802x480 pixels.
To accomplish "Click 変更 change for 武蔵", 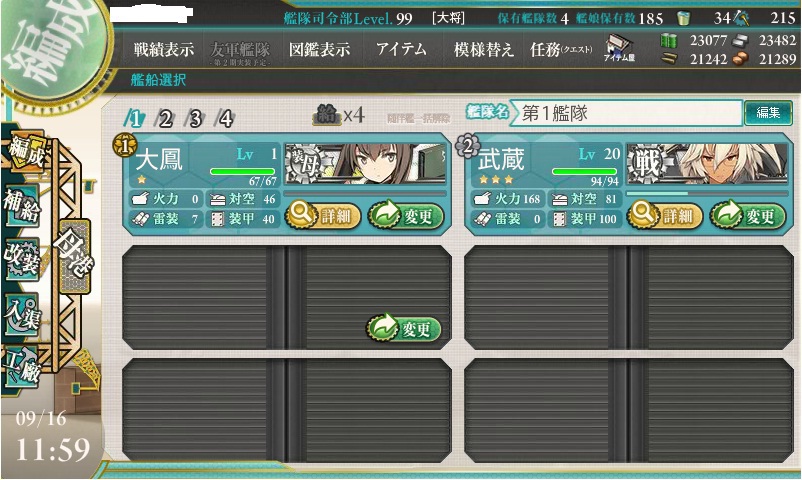I will [748, 215].
